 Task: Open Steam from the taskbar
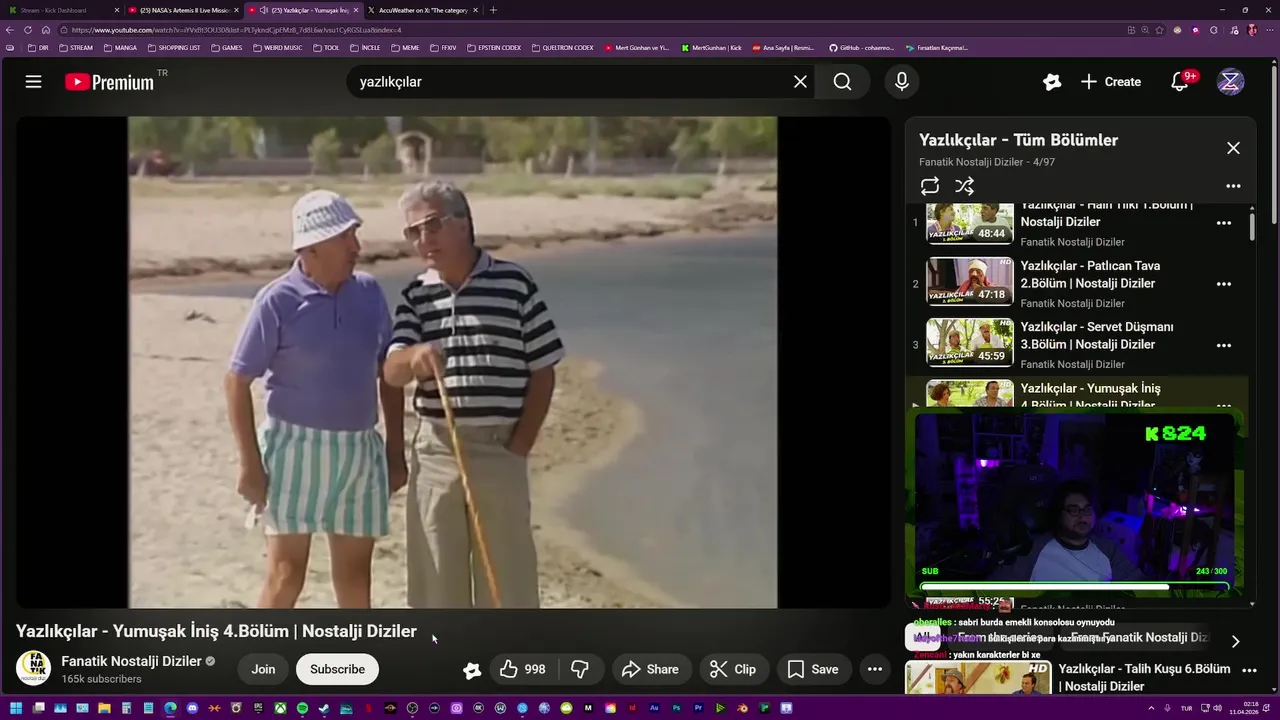pyautogui.click(x=324, y=708)
